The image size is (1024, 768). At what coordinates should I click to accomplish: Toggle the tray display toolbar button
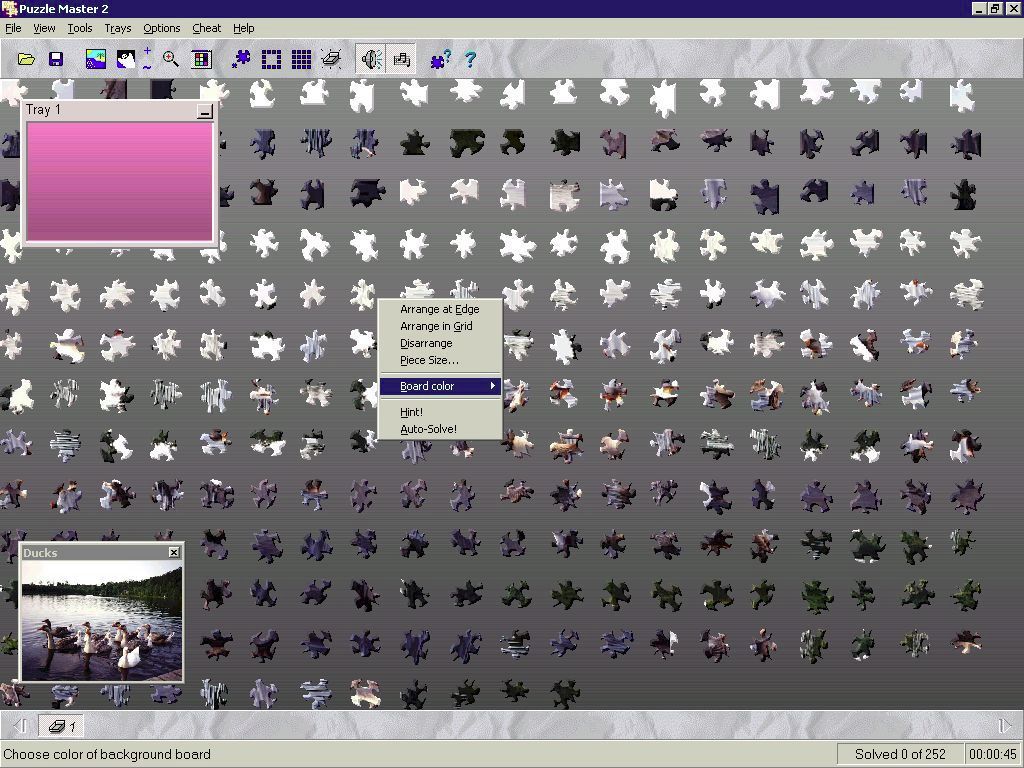(x=401, y=60)
